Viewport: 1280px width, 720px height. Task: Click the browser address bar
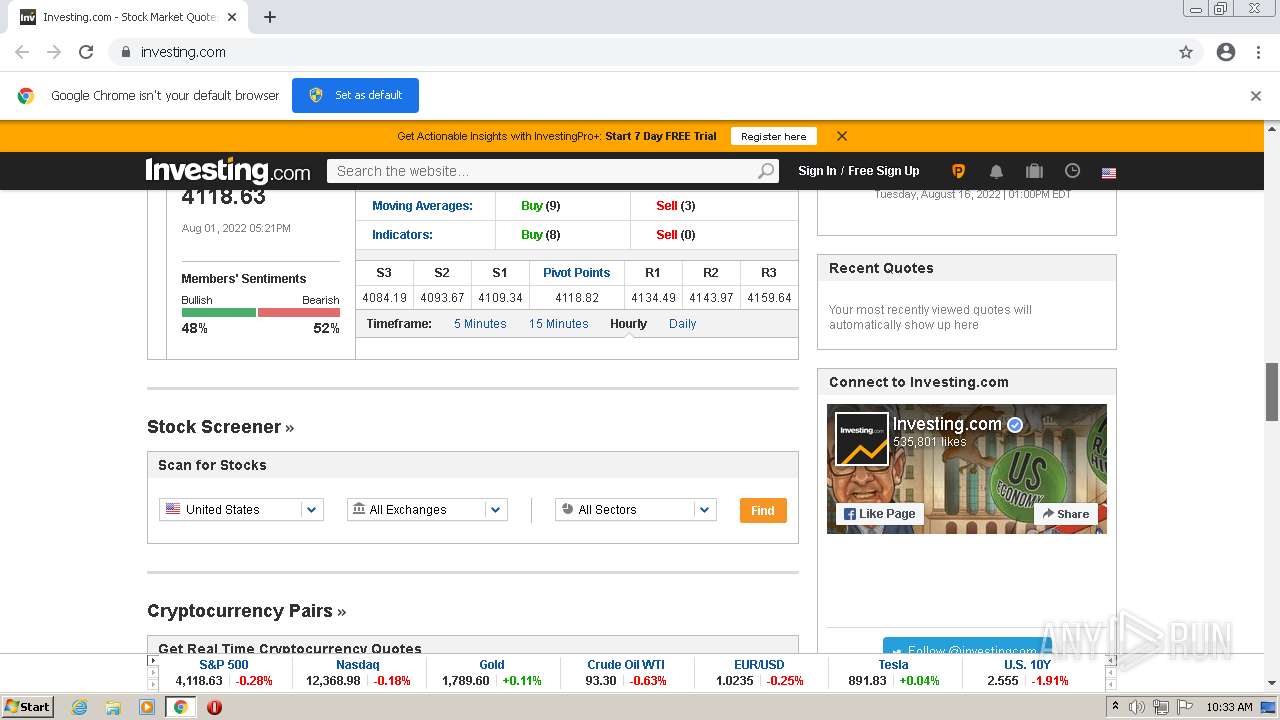point(640,52)
